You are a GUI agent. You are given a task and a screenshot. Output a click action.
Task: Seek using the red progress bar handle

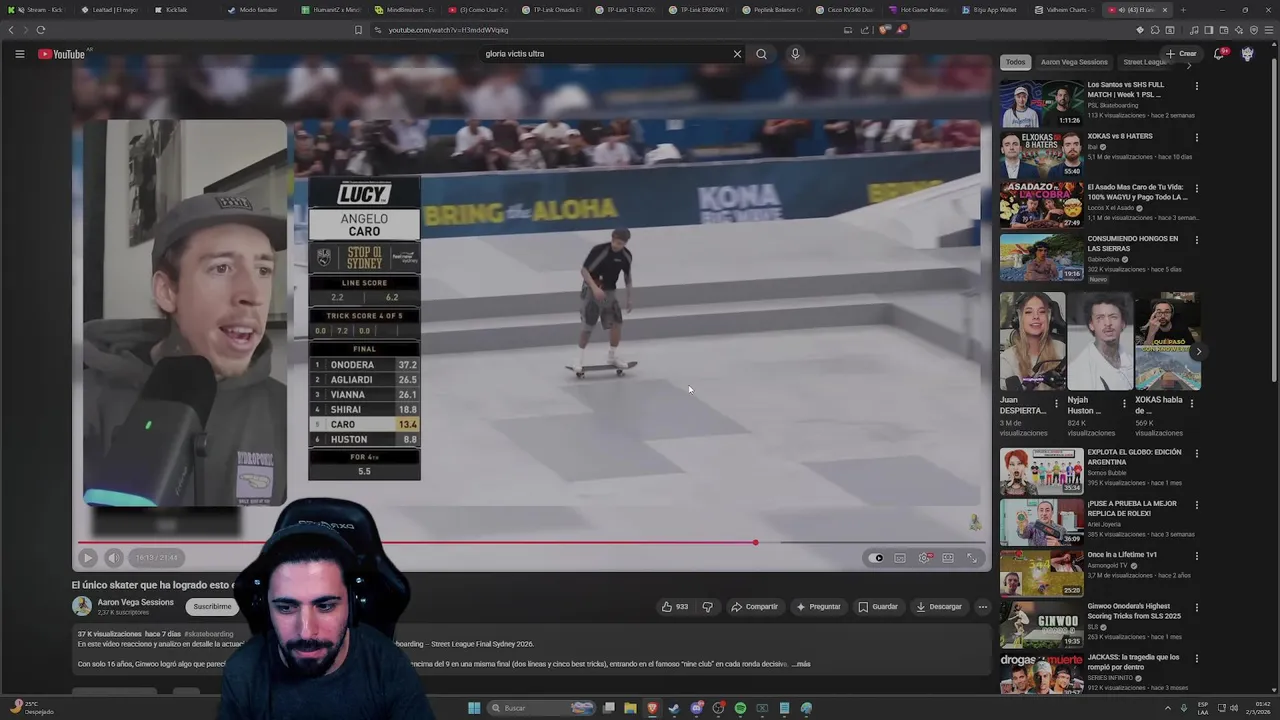756,543
